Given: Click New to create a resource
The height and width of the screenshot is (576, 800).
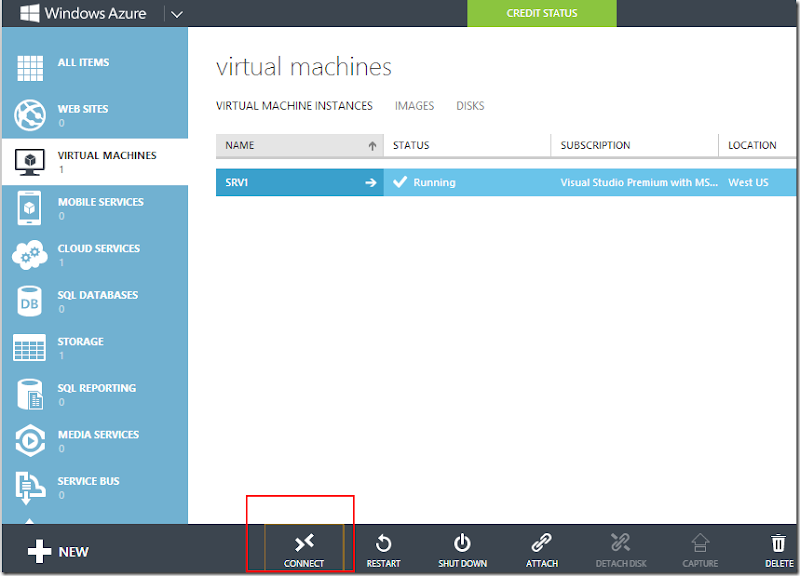Looking at the screenshot, I should (58, 551).
